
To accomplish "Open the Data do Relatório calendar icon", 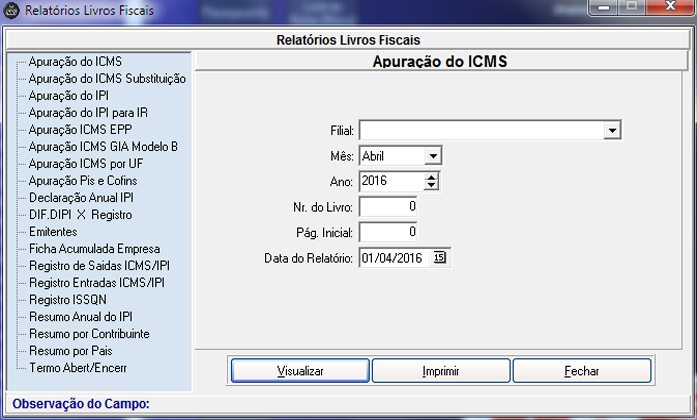I will click(440, 257).
